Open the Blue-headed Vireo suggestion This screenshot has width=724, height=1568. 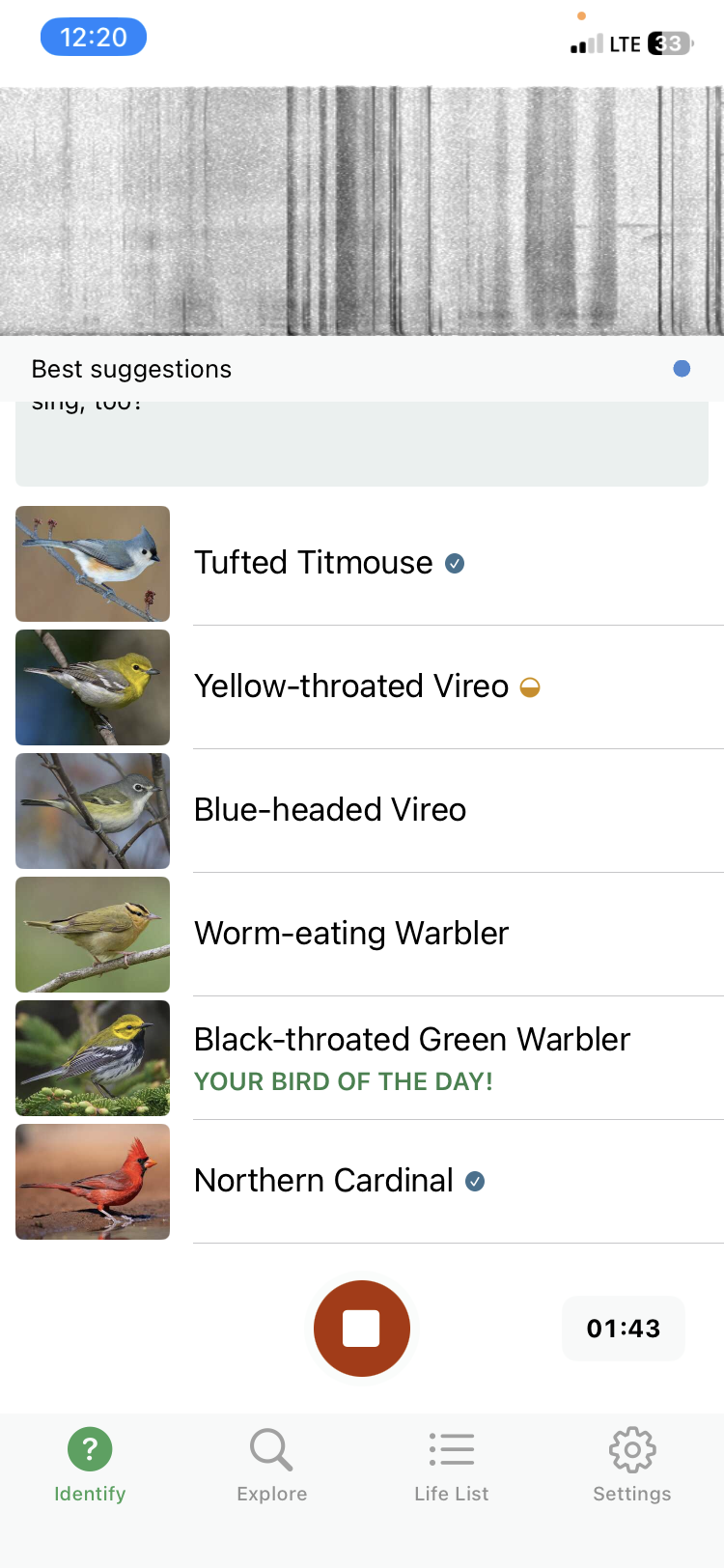[330, 810]
